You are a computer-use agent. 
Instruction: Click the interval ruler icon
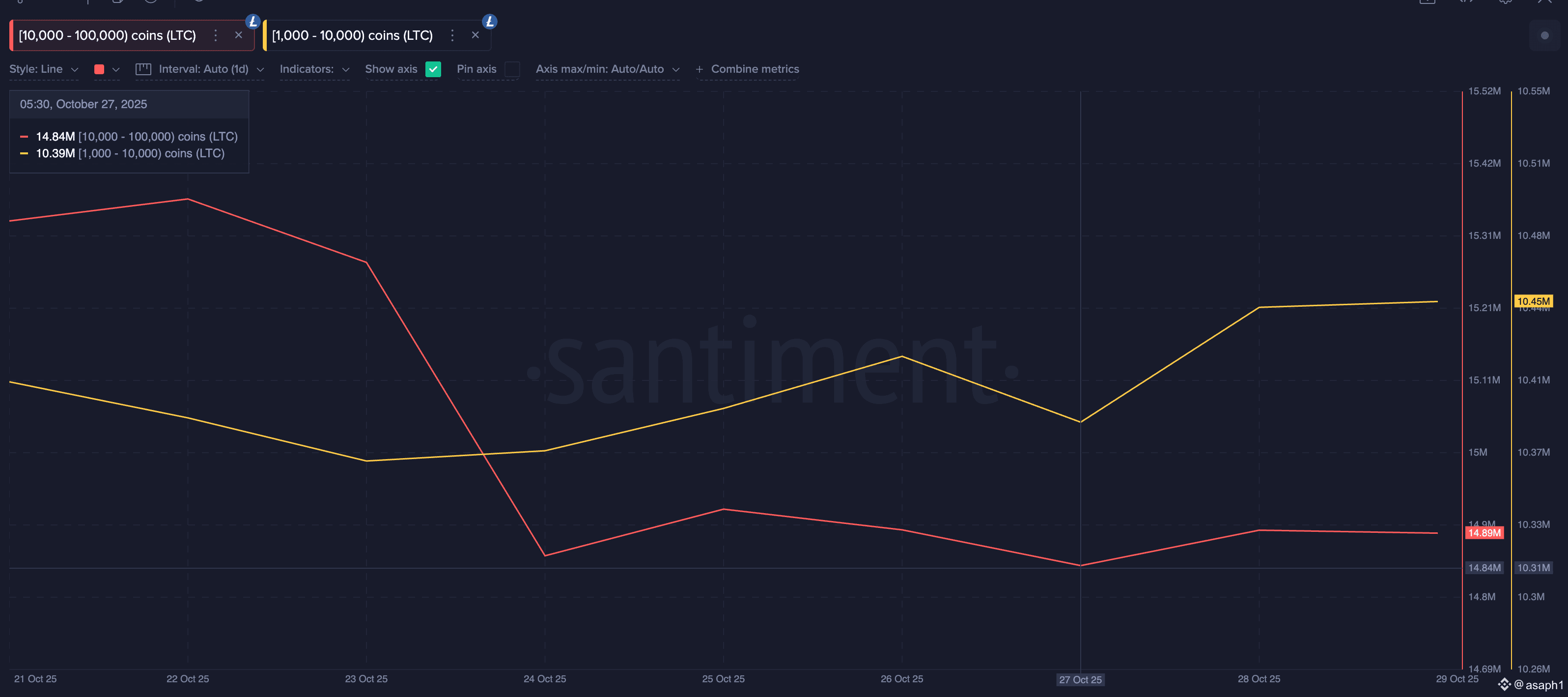click(x=143, y=69)
